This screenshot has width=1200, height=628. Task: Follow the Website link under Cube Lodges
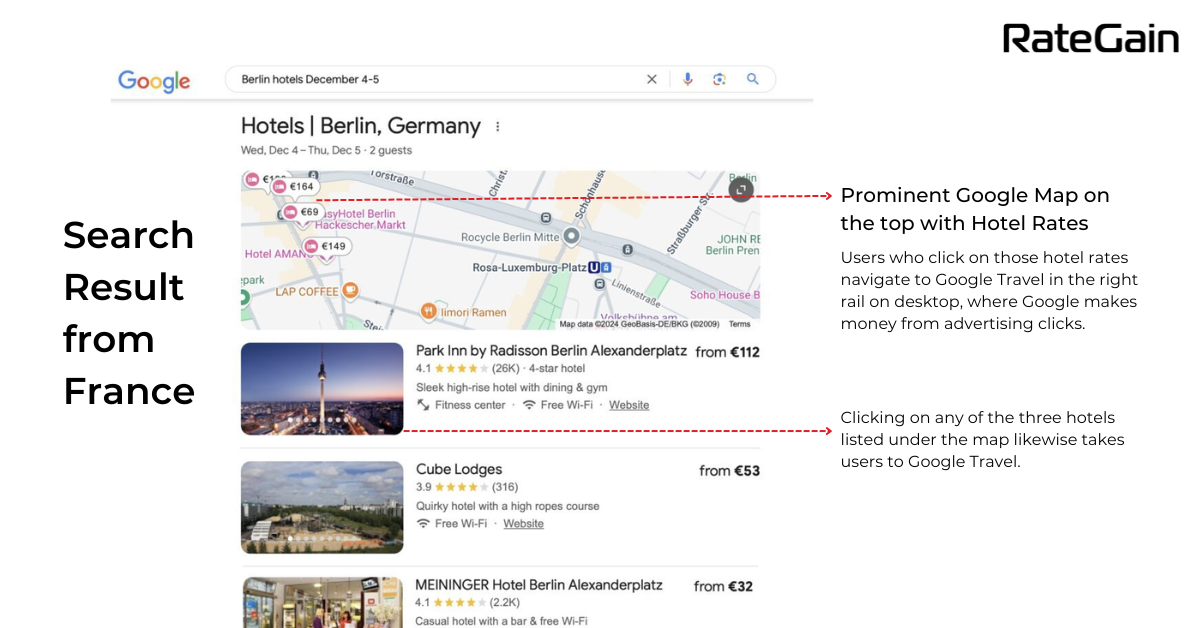(x=523, y=523)
